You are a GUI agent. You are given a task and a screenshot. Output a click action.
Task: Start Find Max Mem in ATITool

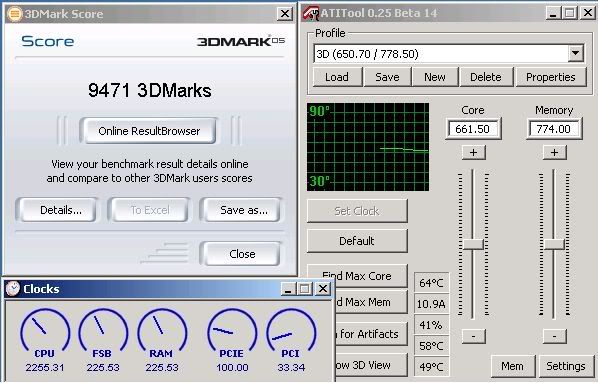click(x=371, y=302)
